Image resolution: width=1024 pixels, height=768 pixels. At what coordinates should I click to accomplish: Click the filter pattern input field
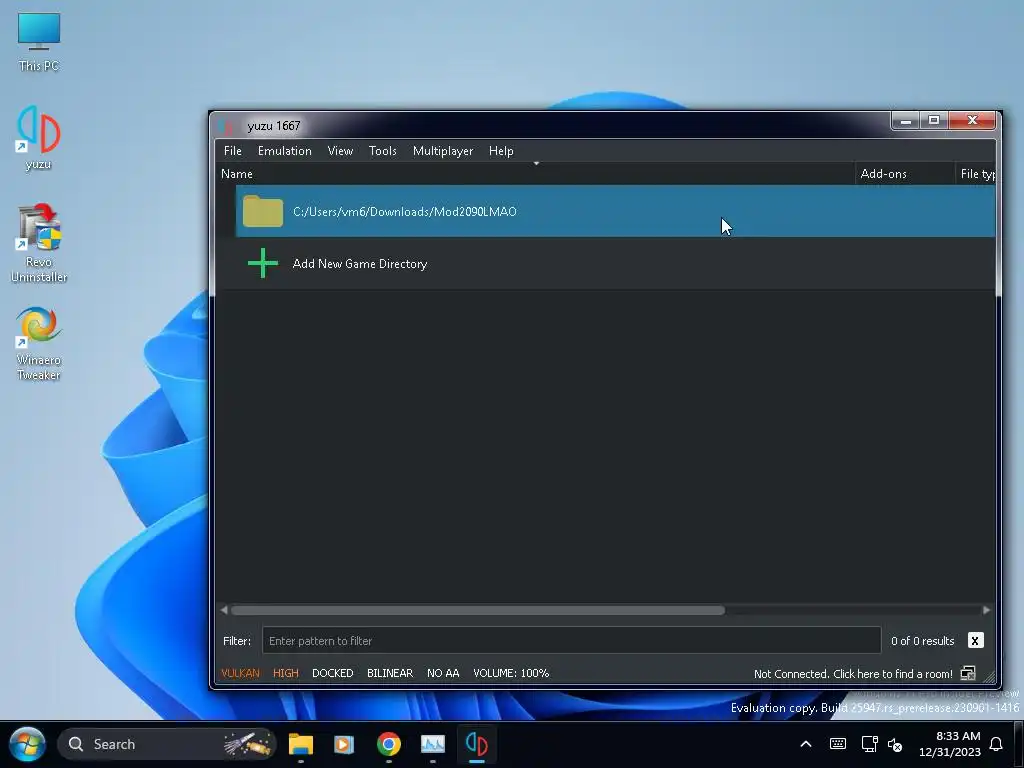coord(571,641)
